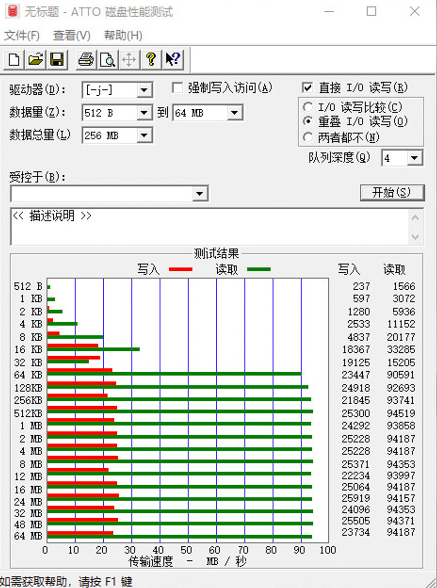437x588 pixels.
Task: Select 重叠 I/O 读写(O) radio option
Action: [308, 122]
